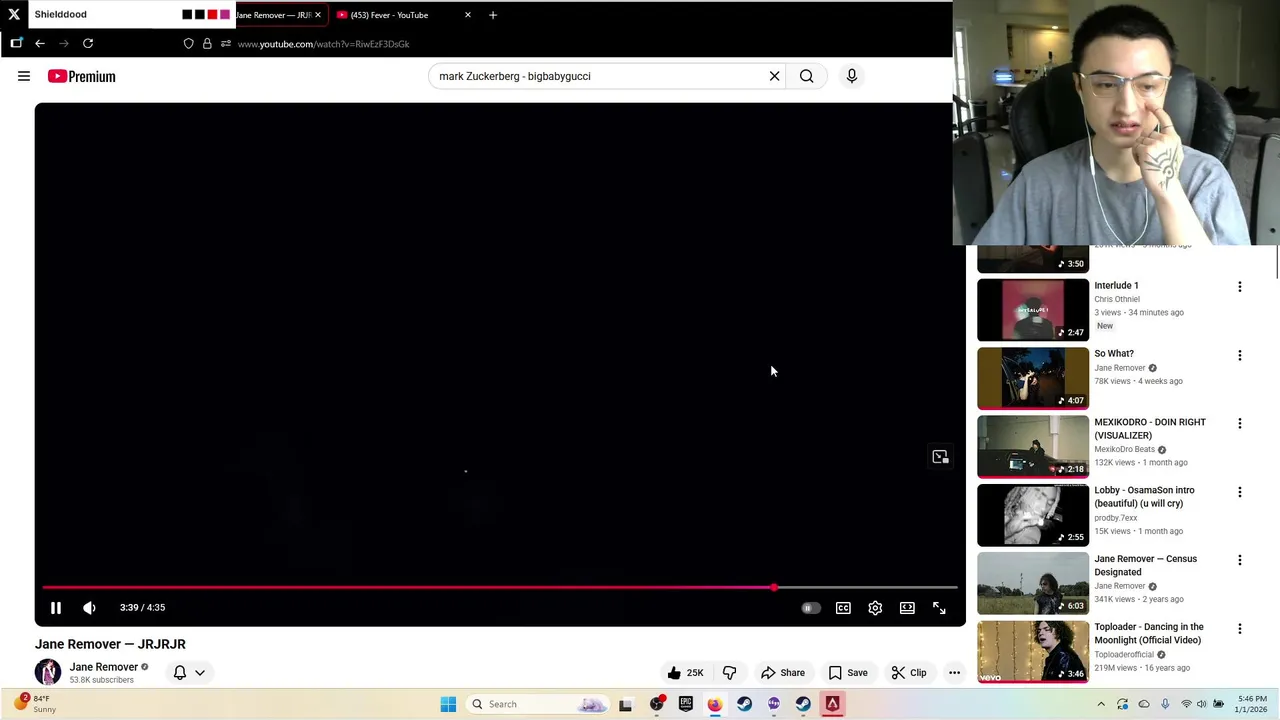1280x720 pixels.
Task: Select the red swatch beside Shielddood
Action: pos(212,15)
